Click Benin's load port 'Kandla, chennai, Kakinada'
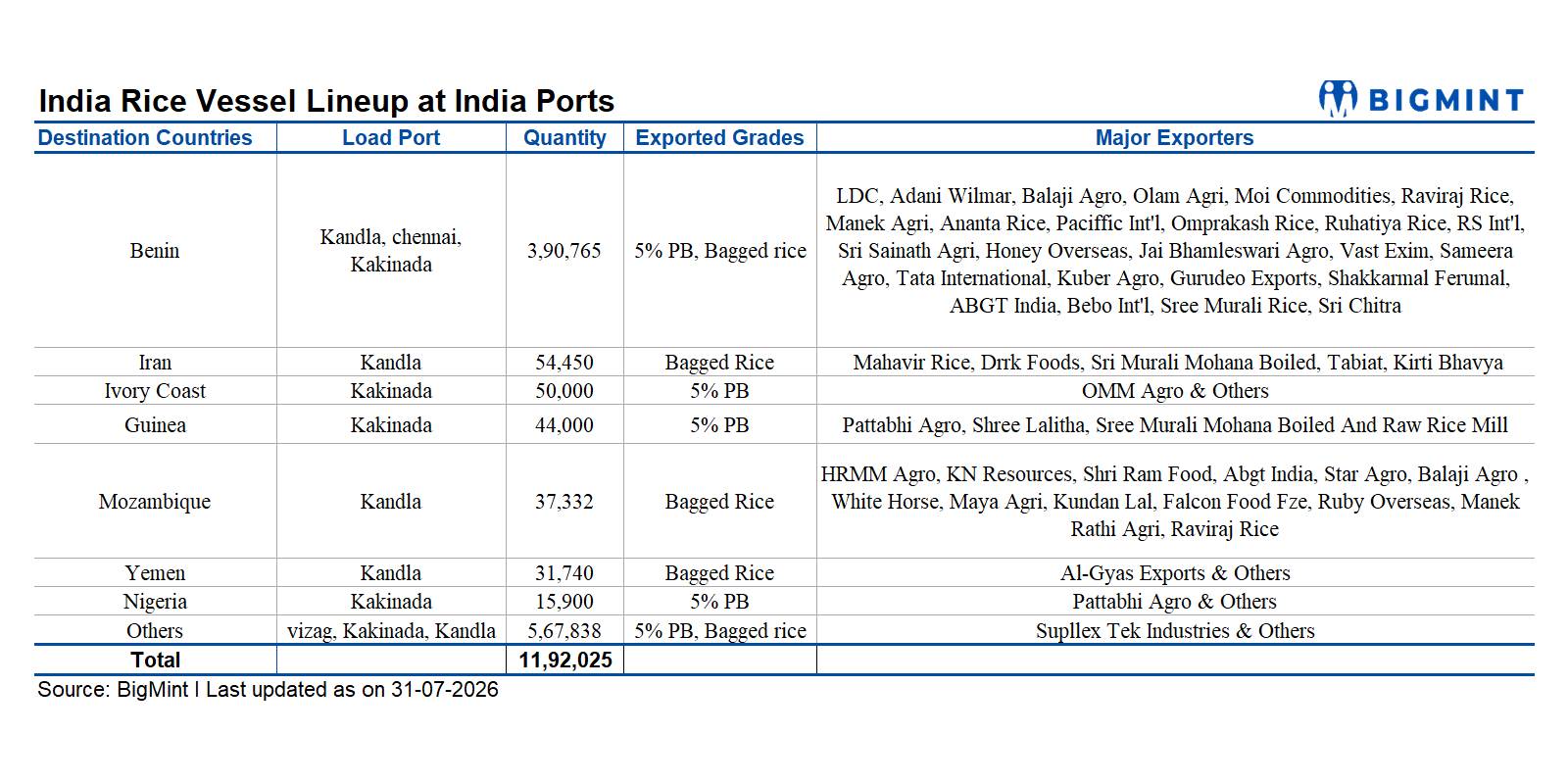This screenshot has height=784, width=1568. (x=391, y=251)
